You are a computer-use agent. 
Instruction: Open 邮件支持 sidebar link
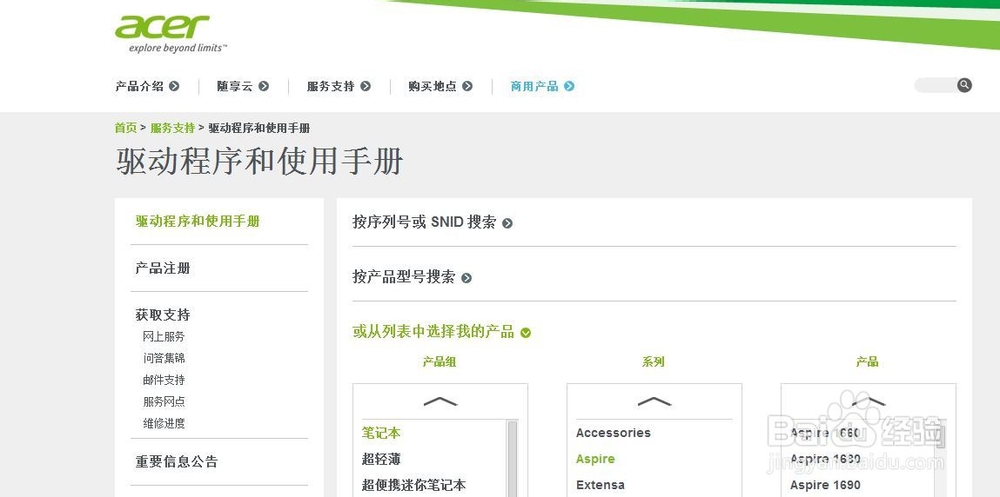point(164,380)
